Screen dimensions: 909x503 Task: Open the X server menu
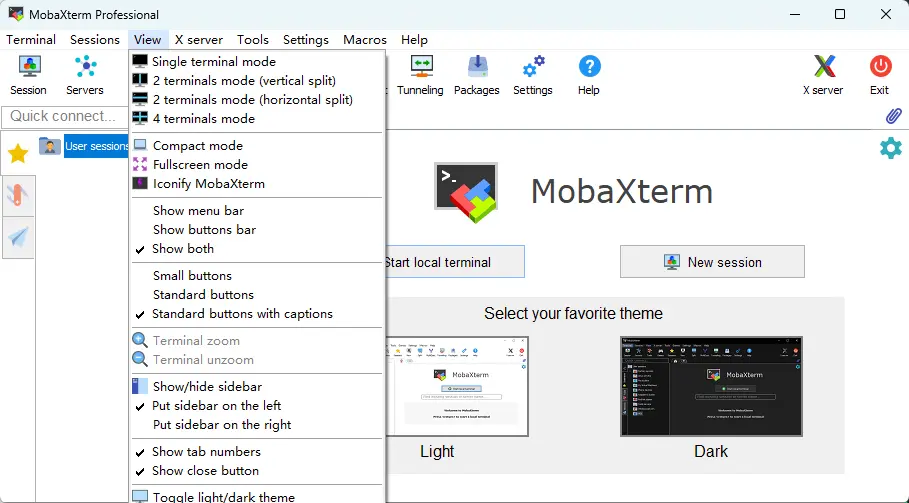(x=199, y=39)
